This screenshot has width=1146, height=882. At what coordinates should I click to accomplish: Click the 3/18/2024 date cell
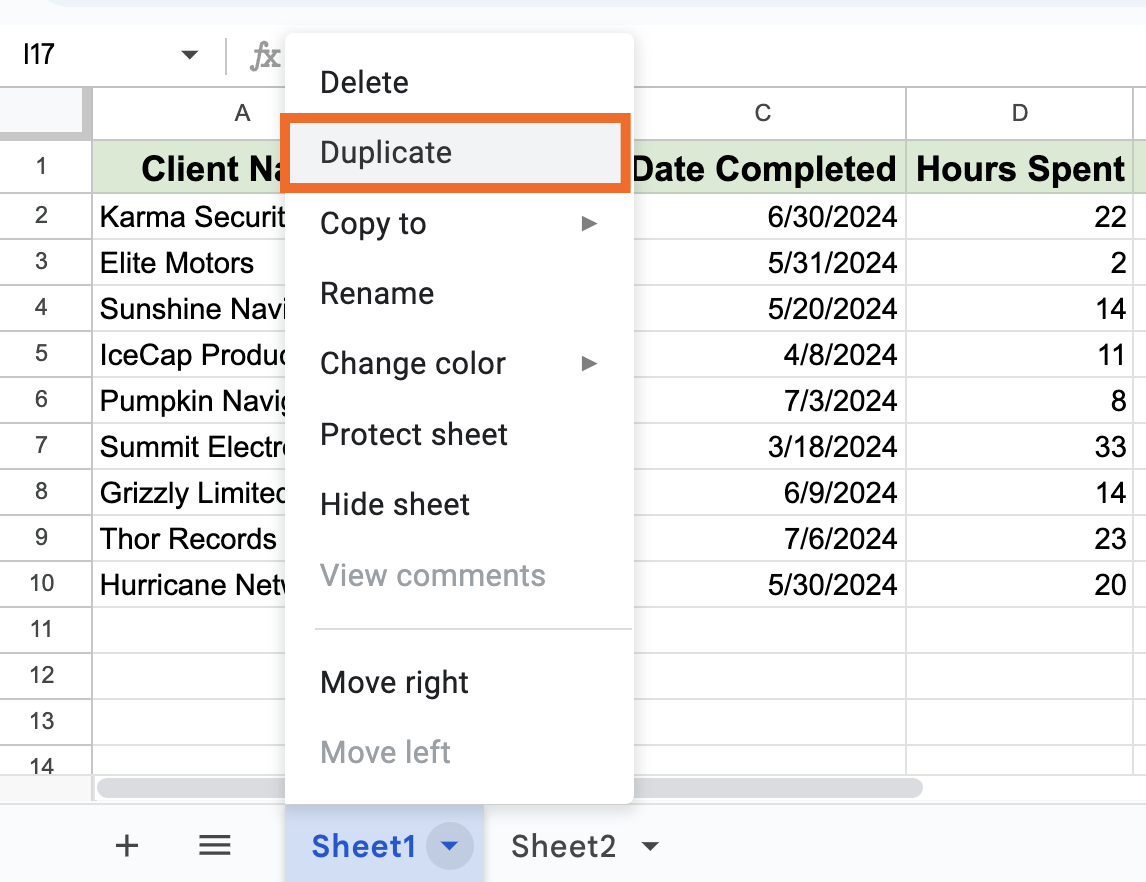(x=770, y=446)
